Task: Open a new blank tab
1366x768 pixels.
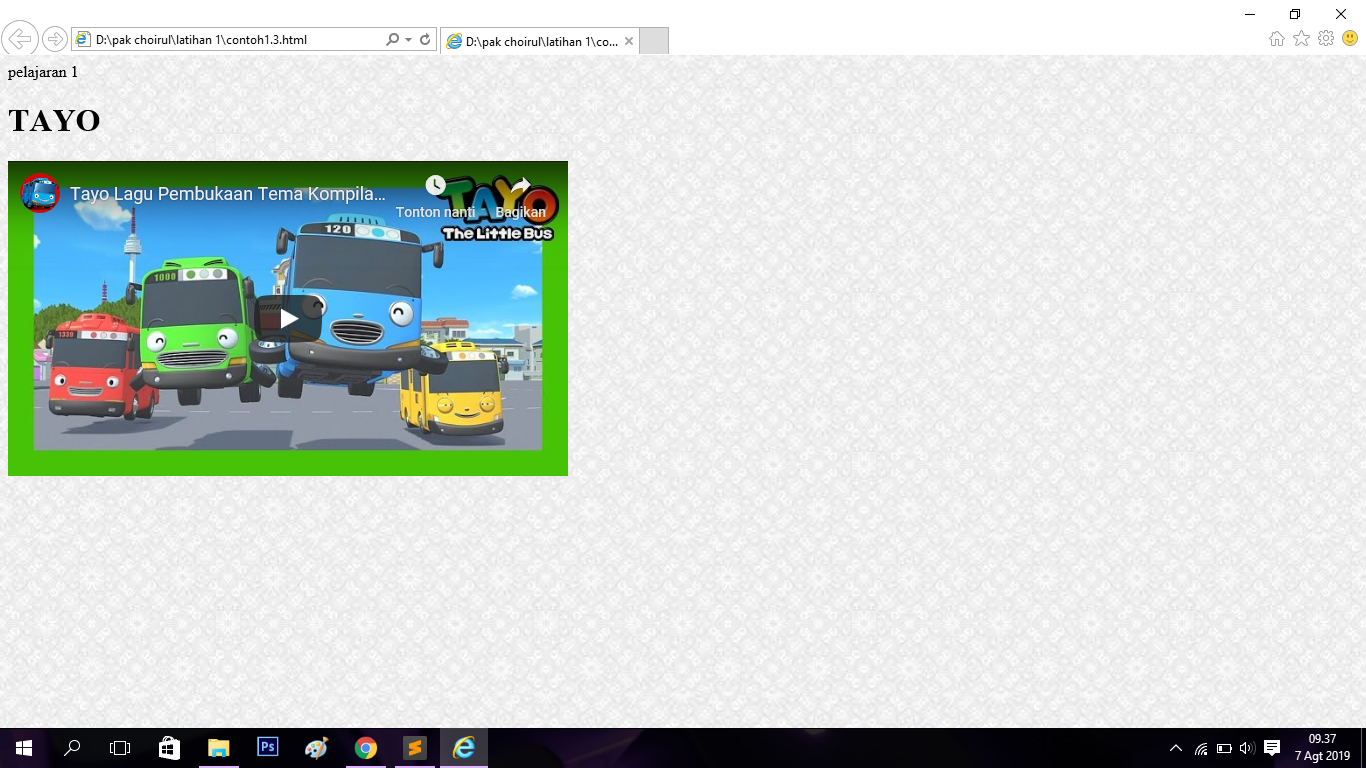Action: [x=654, y=41]
